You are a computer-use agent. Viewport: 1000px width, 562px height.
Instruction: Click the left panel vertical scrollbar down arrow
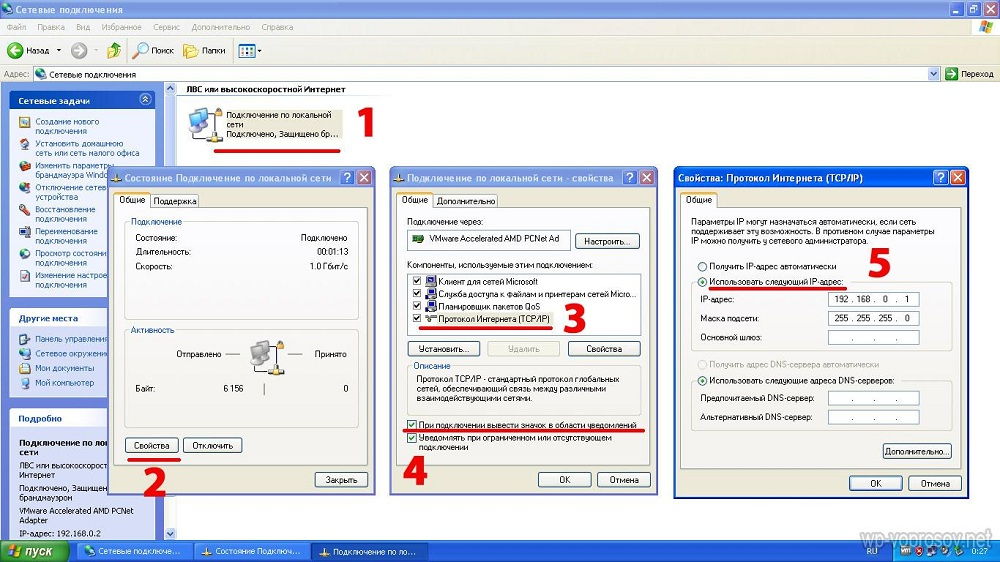[169, 534]
